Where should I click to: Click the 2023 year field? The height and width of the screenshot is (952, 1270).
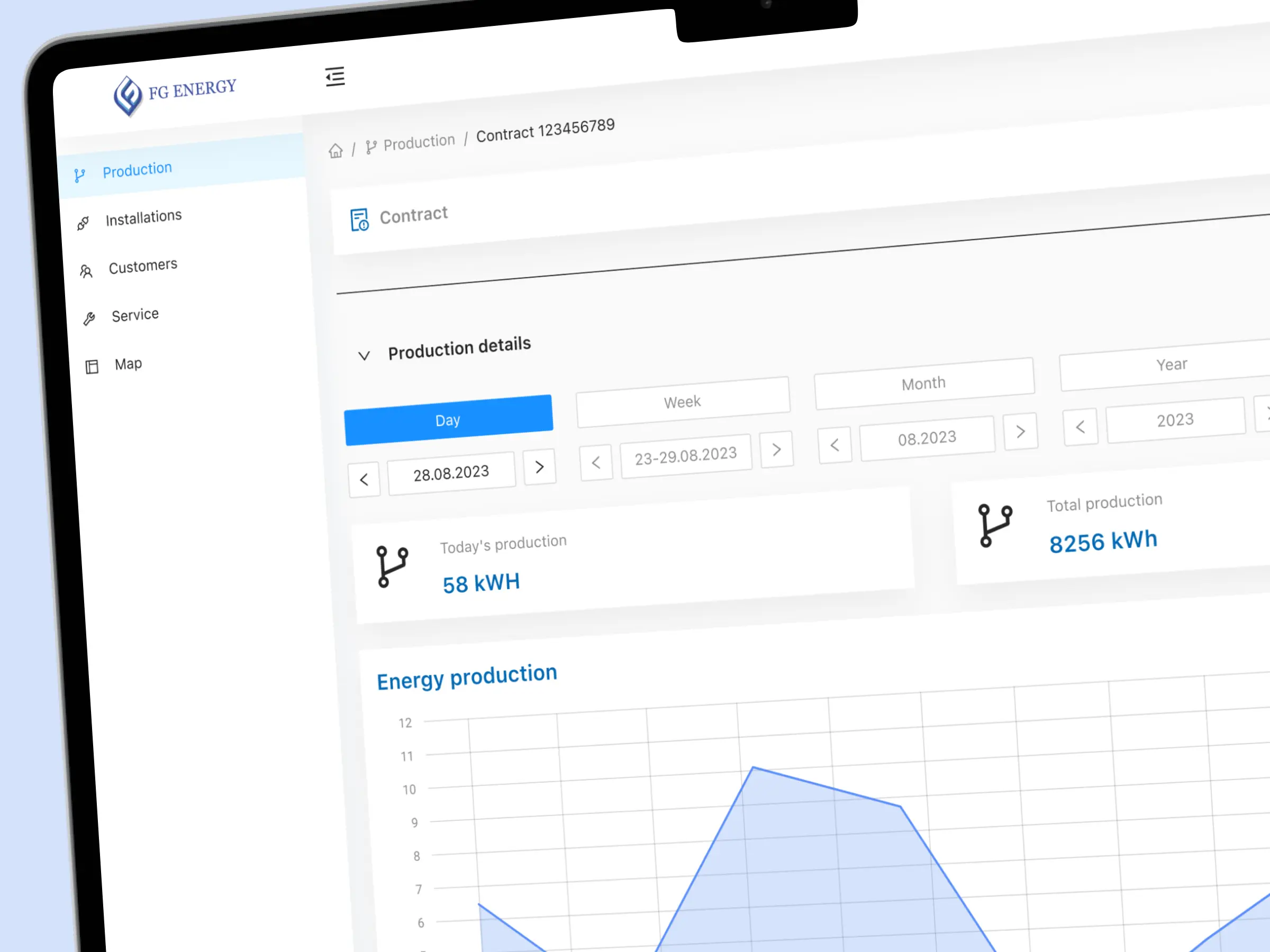[1175, 420]
